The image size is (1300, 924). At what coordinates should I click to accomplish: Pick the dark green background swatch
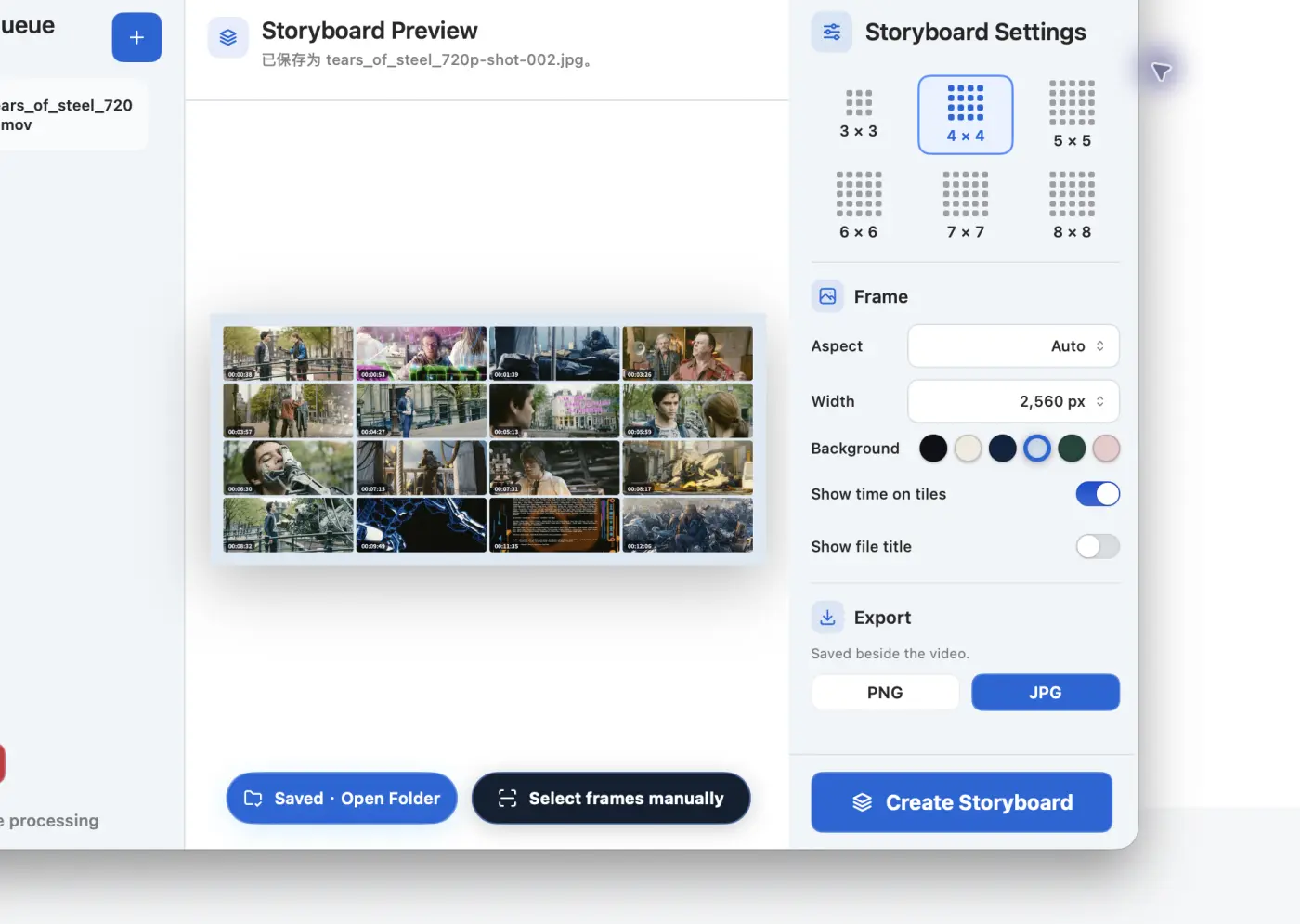(1072, 449)
